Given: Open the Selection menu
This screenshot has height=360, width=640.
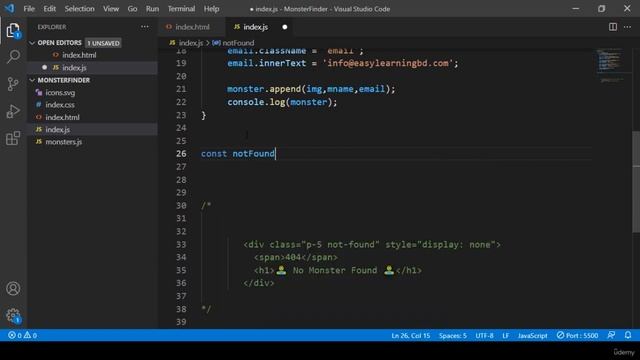Looking at the screenshot, I should (x=79, y=9).
